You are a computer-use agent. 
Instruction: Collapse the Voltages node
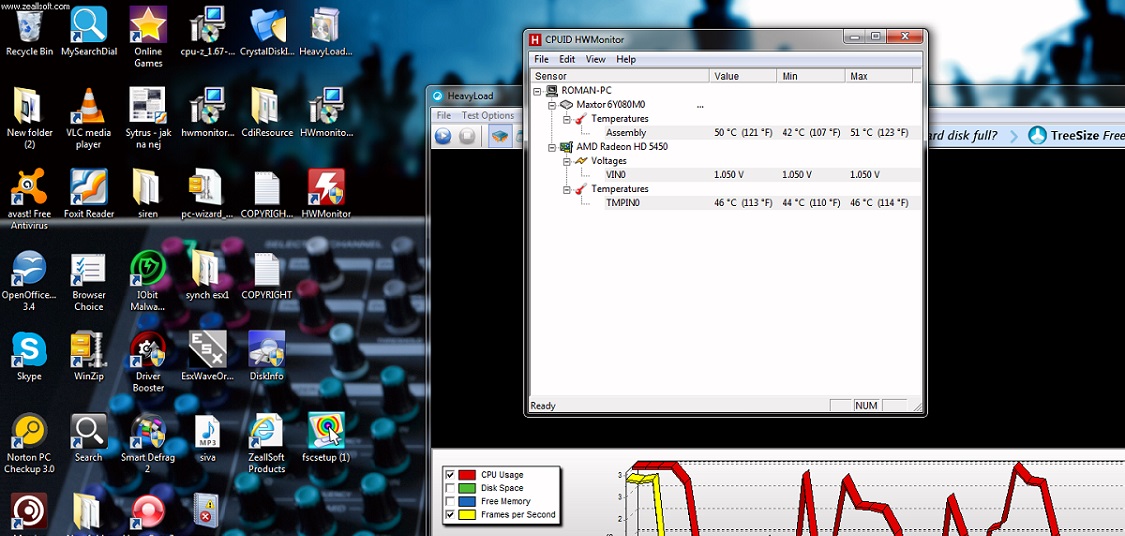click(566, 161)
